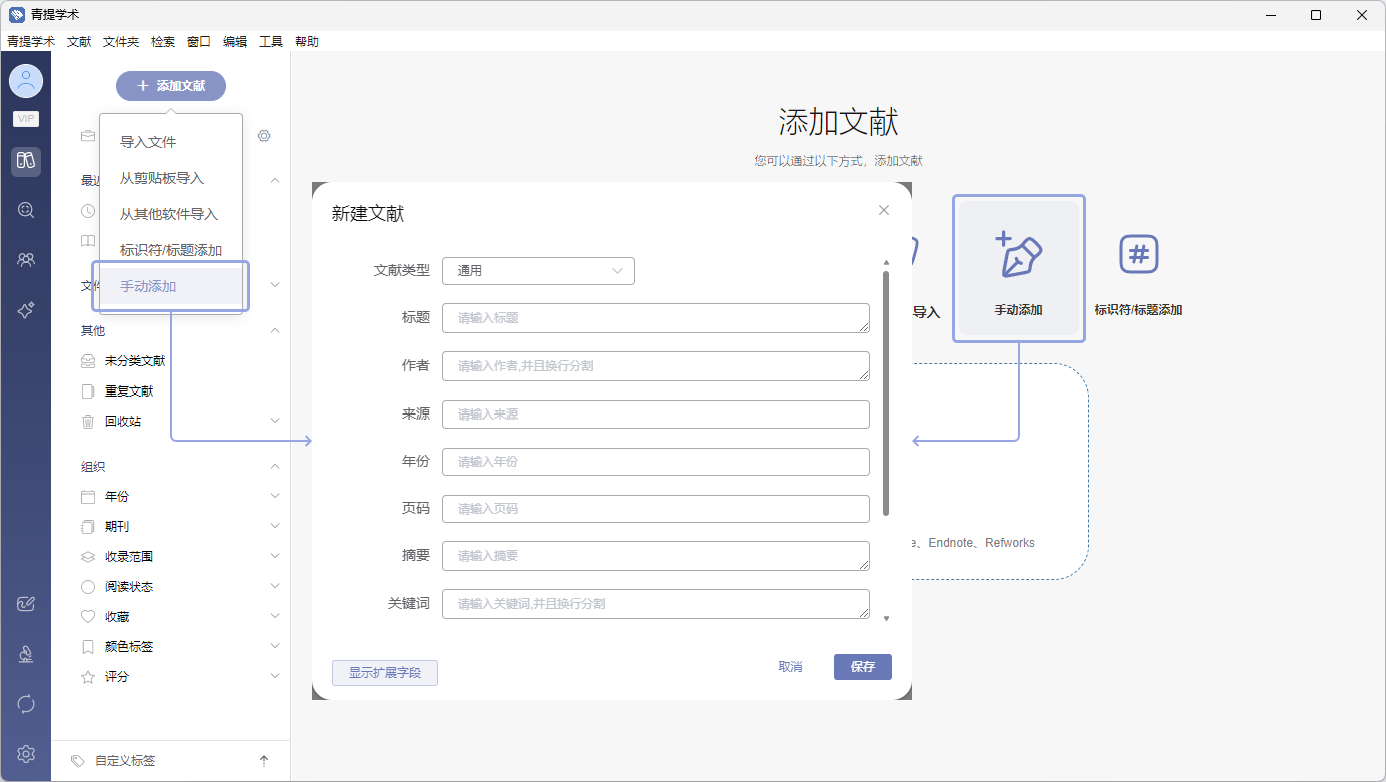Open the 工具 menu
The width and height of the screenshot is (1386, 782).
coord(271,41)
